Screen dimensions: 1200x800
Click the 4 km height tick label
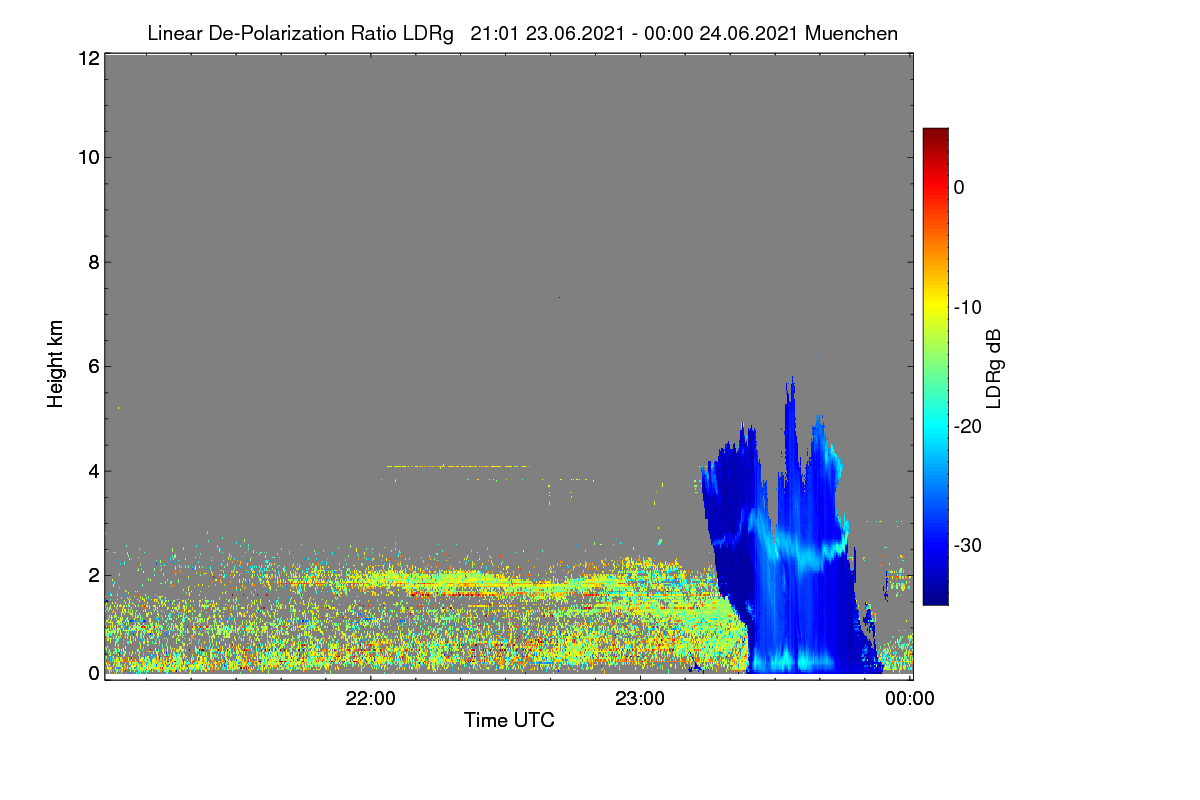point(92,470)
